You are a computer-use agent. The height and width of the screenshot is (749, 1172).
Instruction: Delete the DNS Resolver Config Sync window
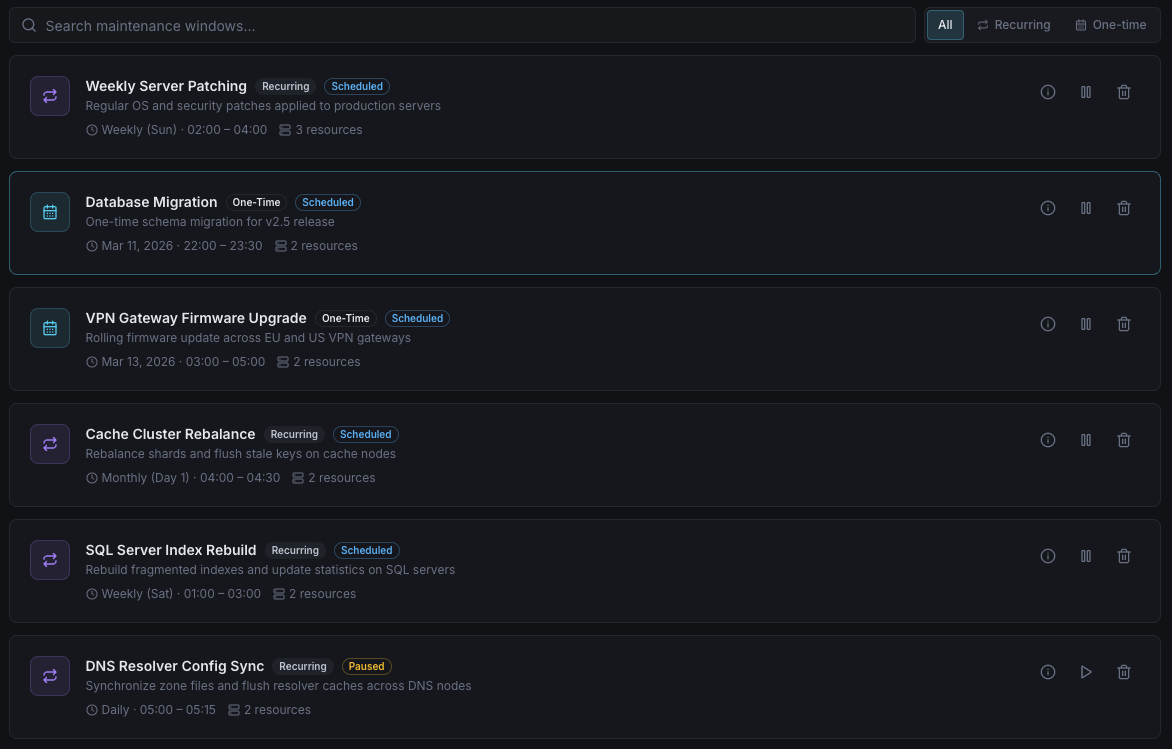click(x=1124, y=672)
